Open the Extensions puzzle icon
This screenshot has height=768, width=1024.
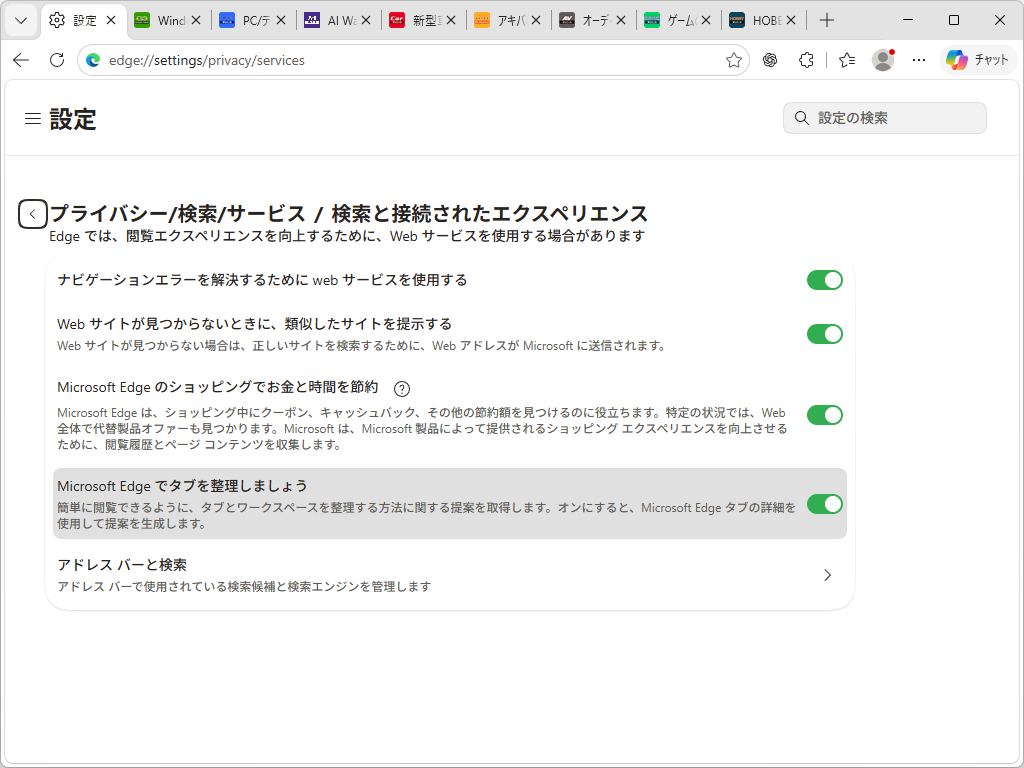click(x=806, y=60)
